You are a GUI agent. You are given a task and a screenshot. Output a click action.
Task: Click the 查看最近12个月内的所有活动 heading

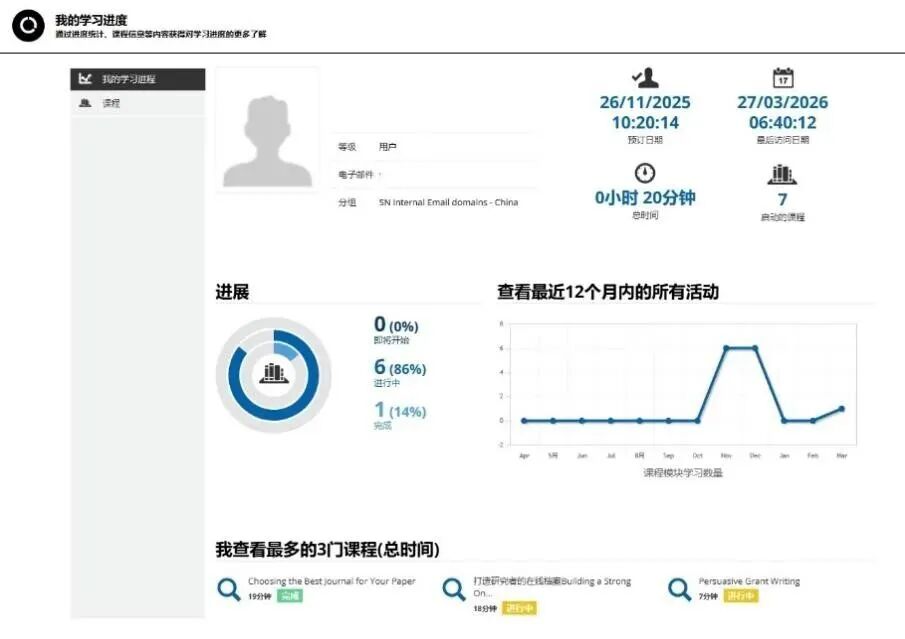tap(608, 292)
